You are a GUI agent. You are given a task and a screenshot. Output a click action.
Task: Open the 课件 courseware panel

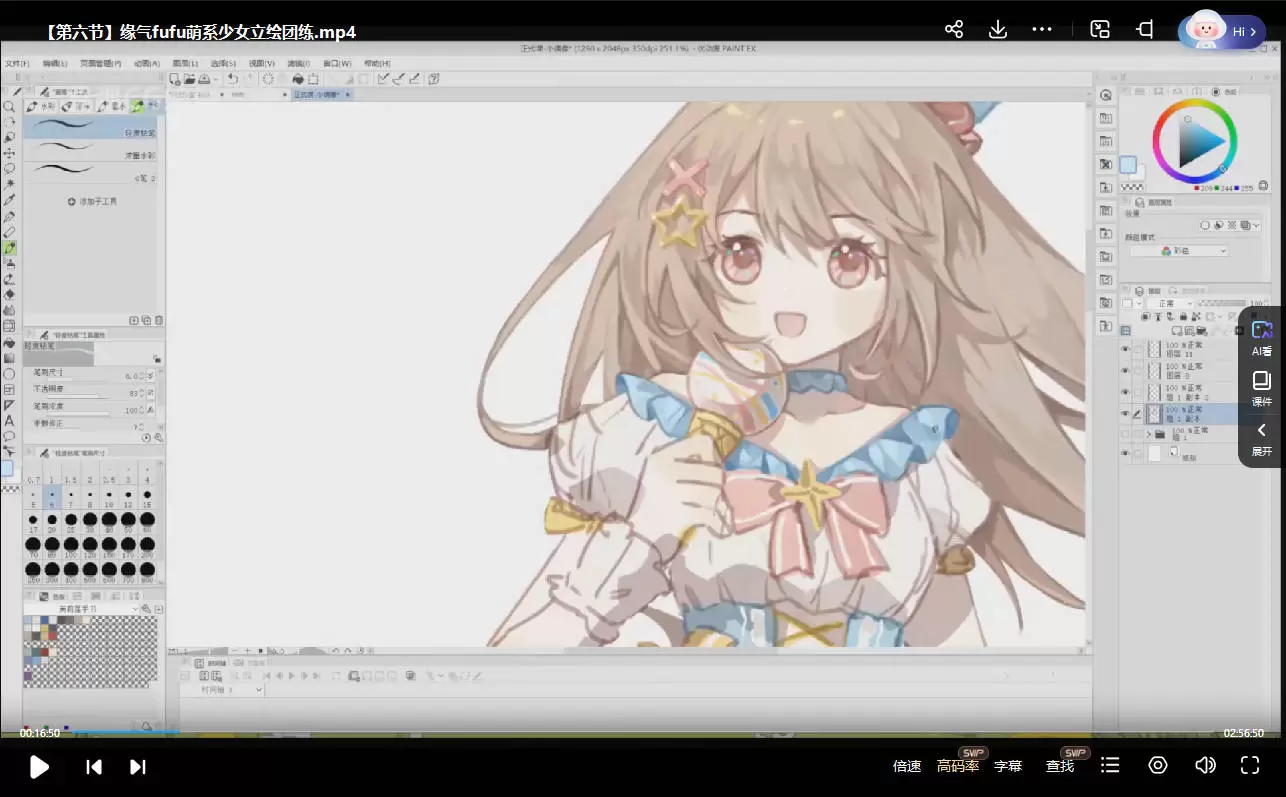click(x=1262, y=389)
